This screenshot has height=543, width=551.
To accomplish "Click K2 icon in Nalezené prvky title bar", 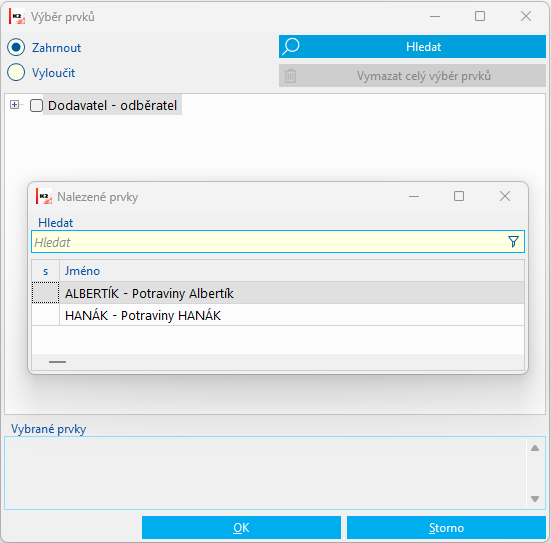I will tap(44, 196).
